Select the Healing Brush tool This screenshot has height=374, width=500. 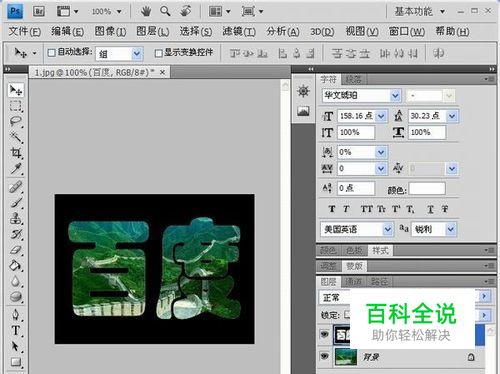click(x=16, y=187)
